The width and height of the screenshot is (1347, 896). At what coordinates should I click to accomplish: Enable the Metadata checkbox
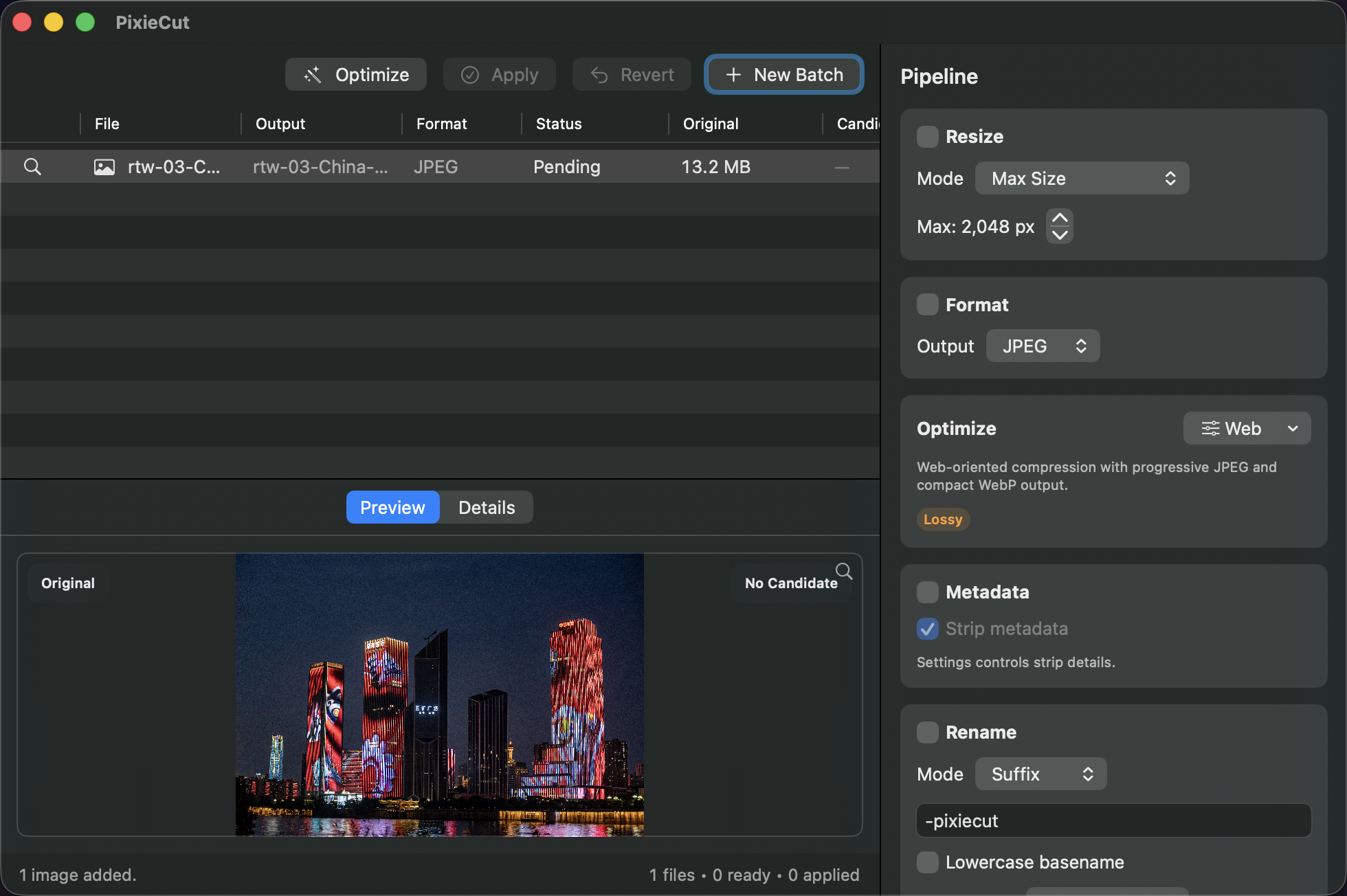point(928,592)
